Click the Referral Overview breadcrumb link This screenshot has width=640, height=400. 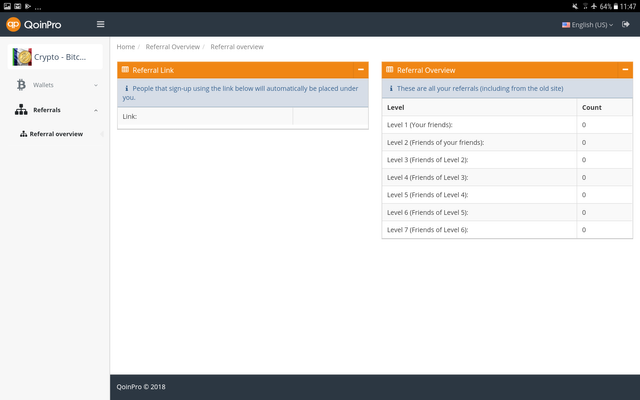click(x=173, y=47)
